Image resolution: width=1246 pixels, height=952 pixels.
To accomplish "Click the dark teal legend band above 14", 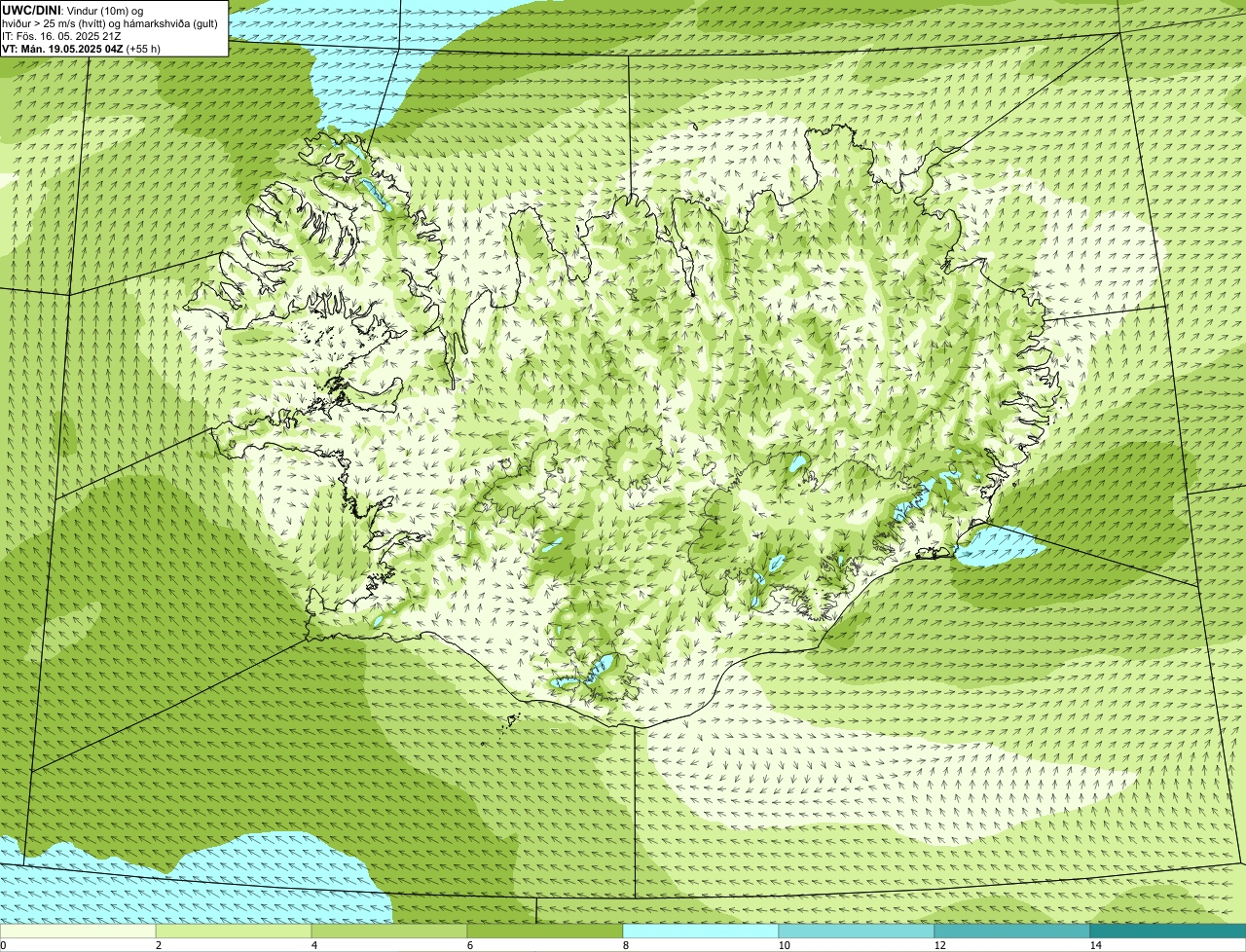I will pyautogui.click(x=1168, y=931).
